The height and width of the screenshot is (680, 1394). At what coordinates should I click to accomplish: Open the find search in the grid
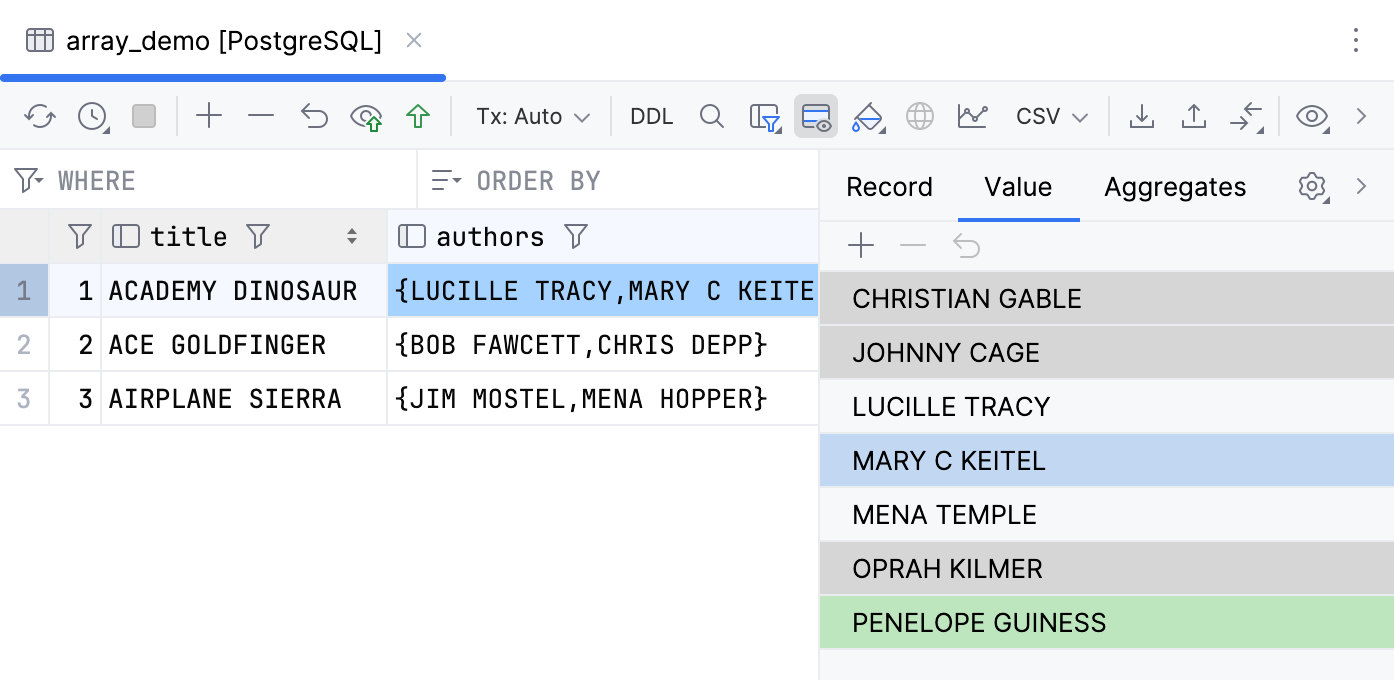712,116
